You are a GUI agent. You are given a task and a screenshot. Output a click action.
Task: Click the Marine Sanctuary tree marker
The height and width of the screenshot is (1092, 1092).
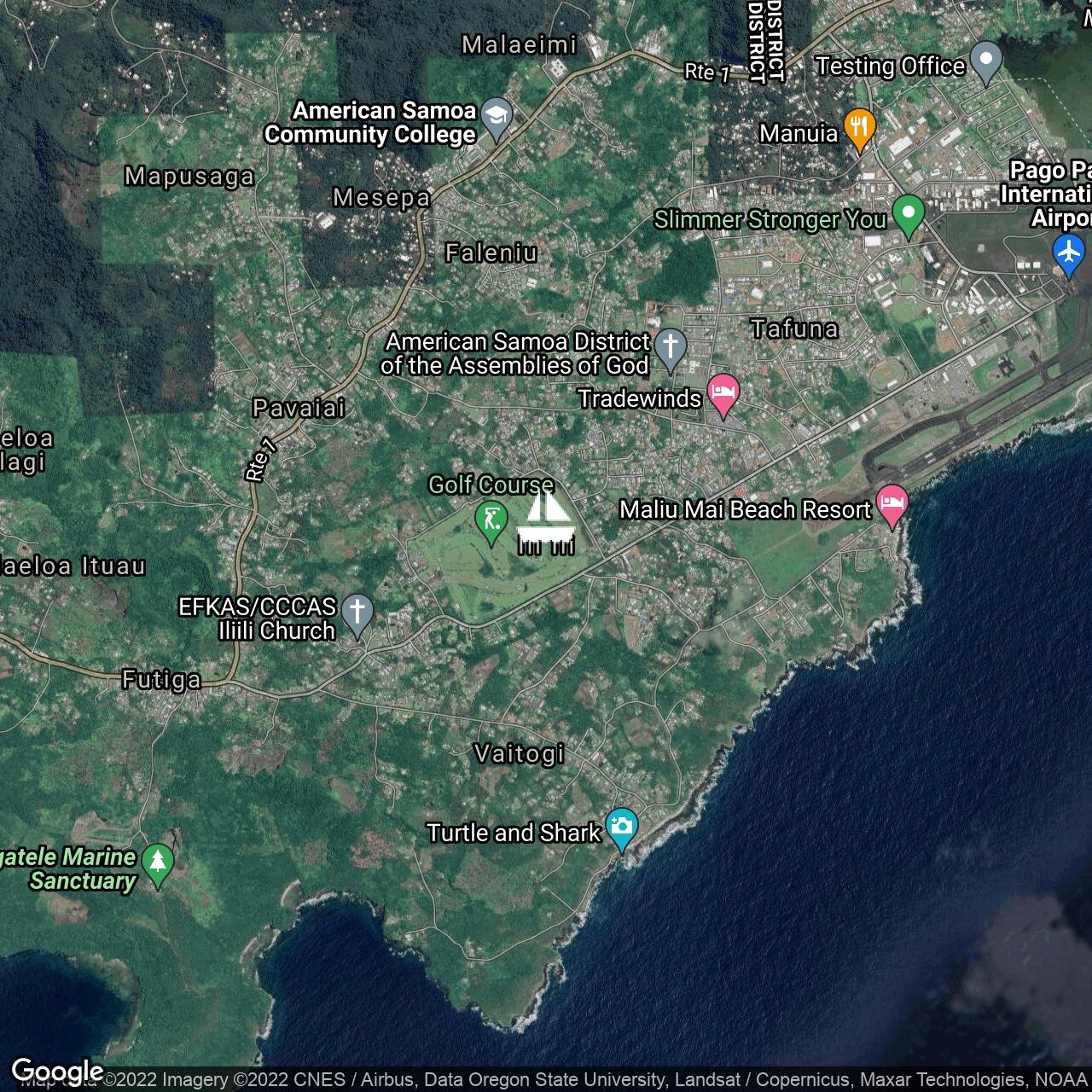point(158,863)
